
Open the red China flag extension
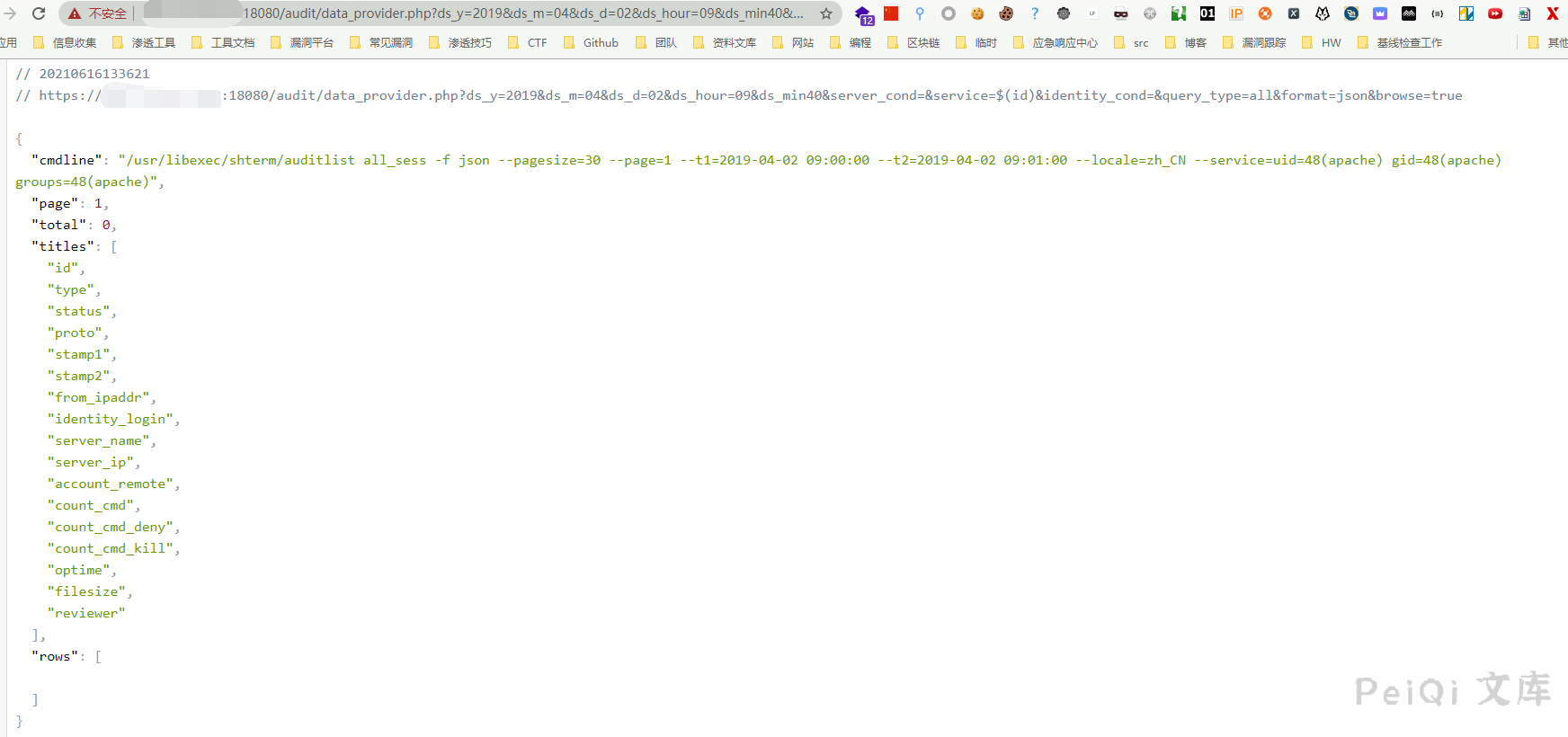point(891,13)
